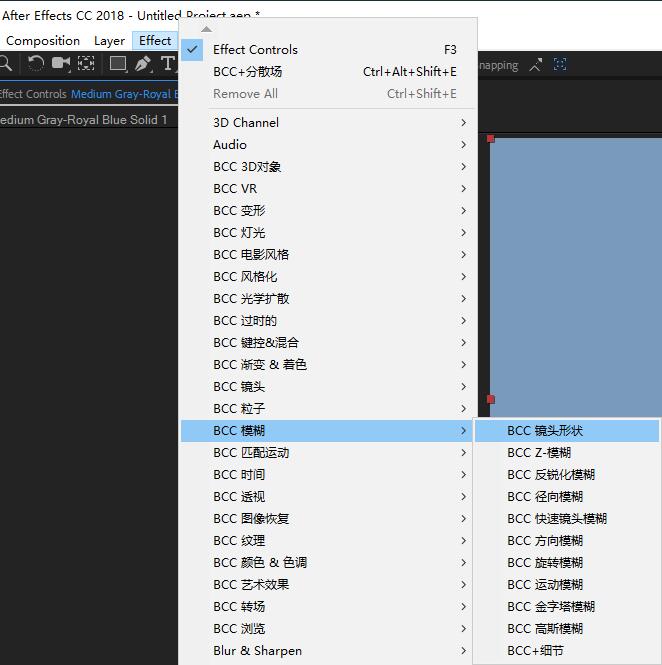662x665 pixels.
Task: Open the BCC 图像恢复 submenu
Action: click(x=327, y=519)
